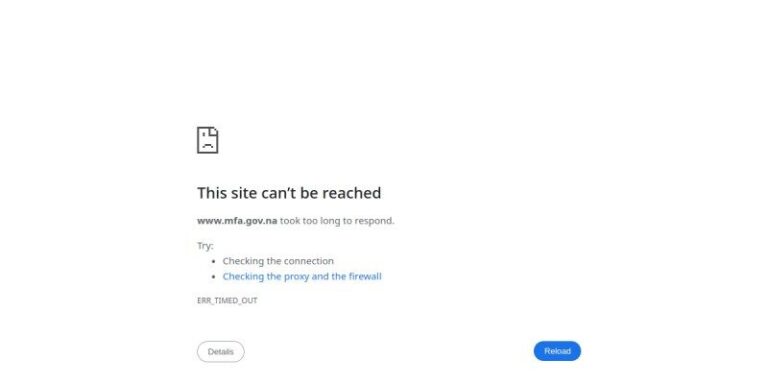Select the bold www.mfa.gov.na domain text
This screenshot has width=768, height=384.
[x=237, y=221]
